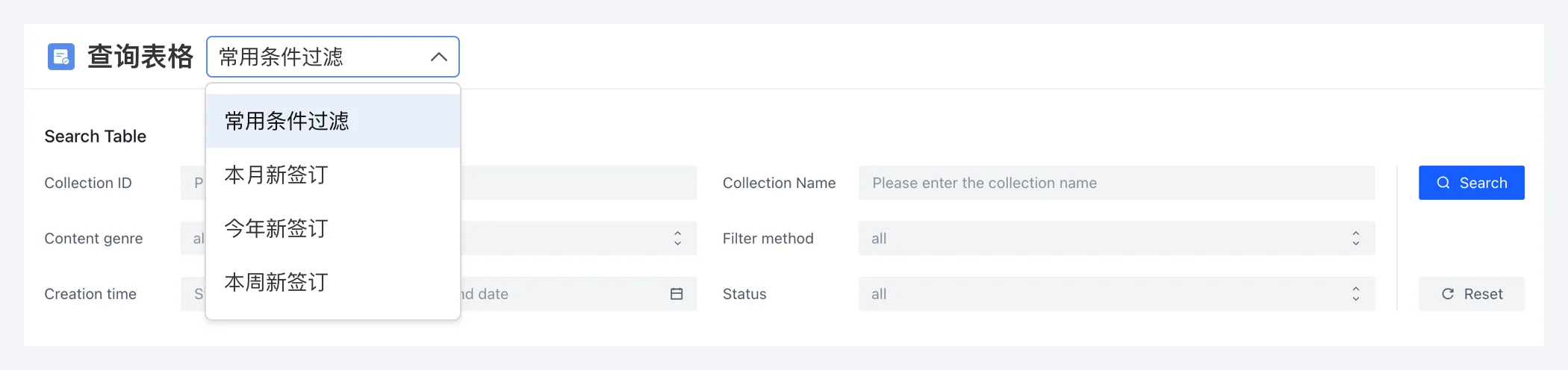1568x370 pixels.
Task: Click the Status up-down arrows icon
Action: pyautogui.click(x=1356, y=294)
